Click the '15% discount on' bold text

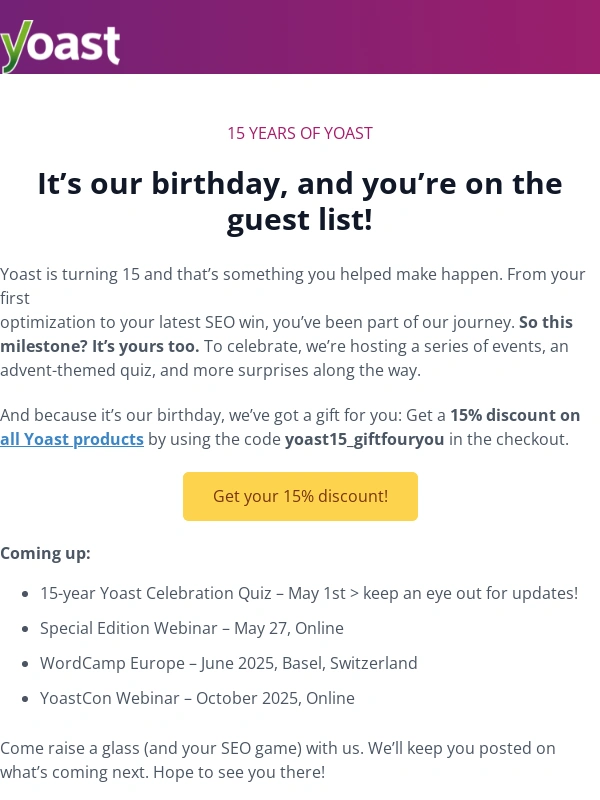[x=514, y=415]
